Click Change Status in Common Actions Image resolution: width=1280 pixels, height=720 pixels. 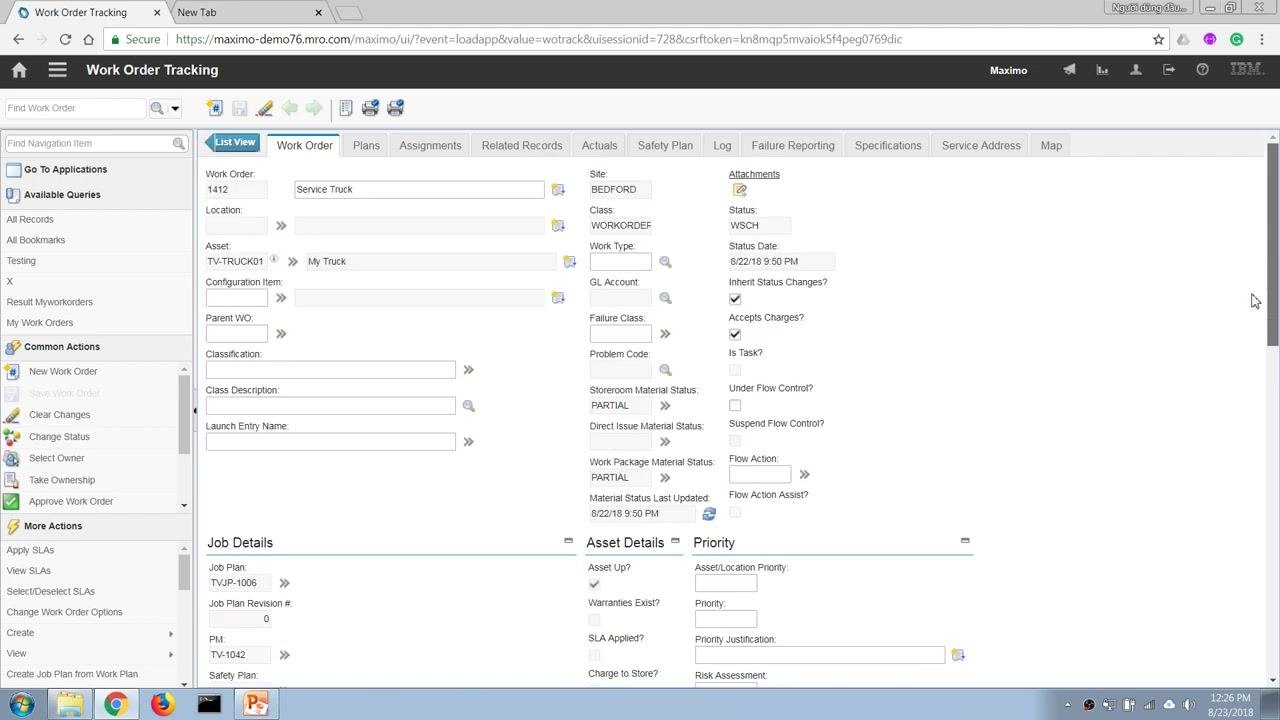(x=59, y=437)
